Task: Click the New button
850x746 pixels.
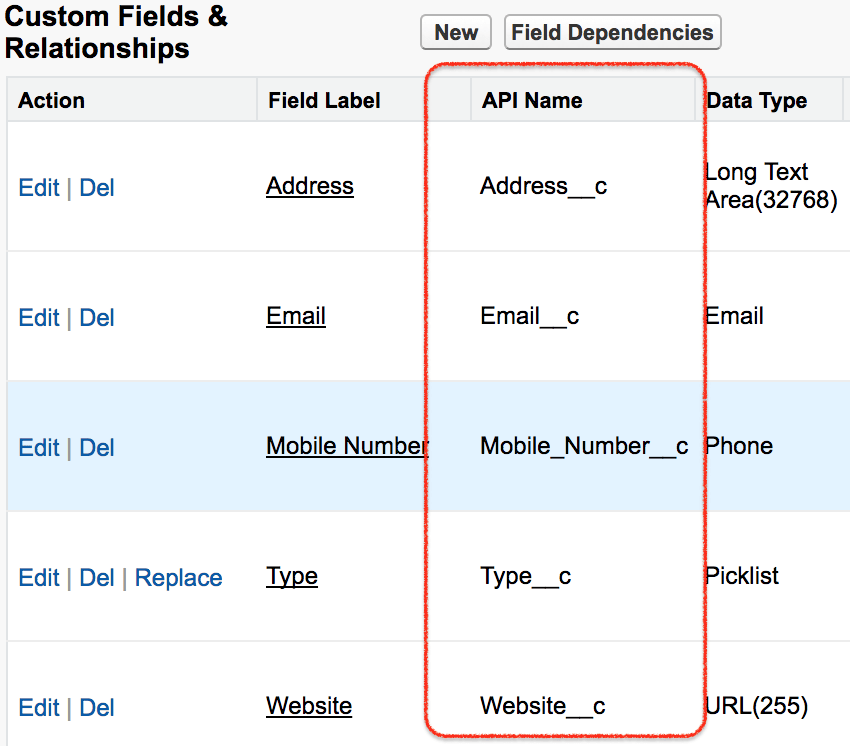Action: pyautogui.click(x=455, y=32)
